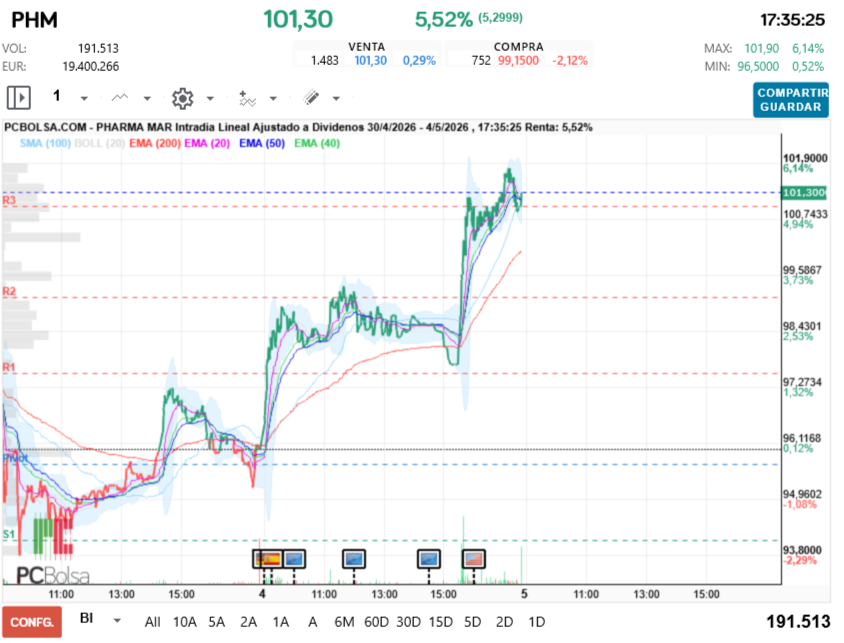Select the 2A time range
Viewport: 844px width, 643px height.
tap(248, 622)
